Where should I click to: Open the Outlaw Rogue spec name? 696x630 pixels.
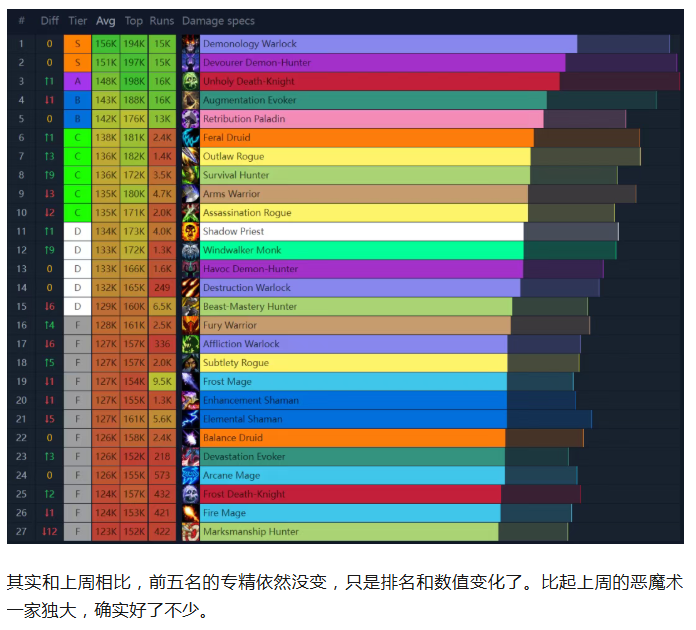pos(232,157)
